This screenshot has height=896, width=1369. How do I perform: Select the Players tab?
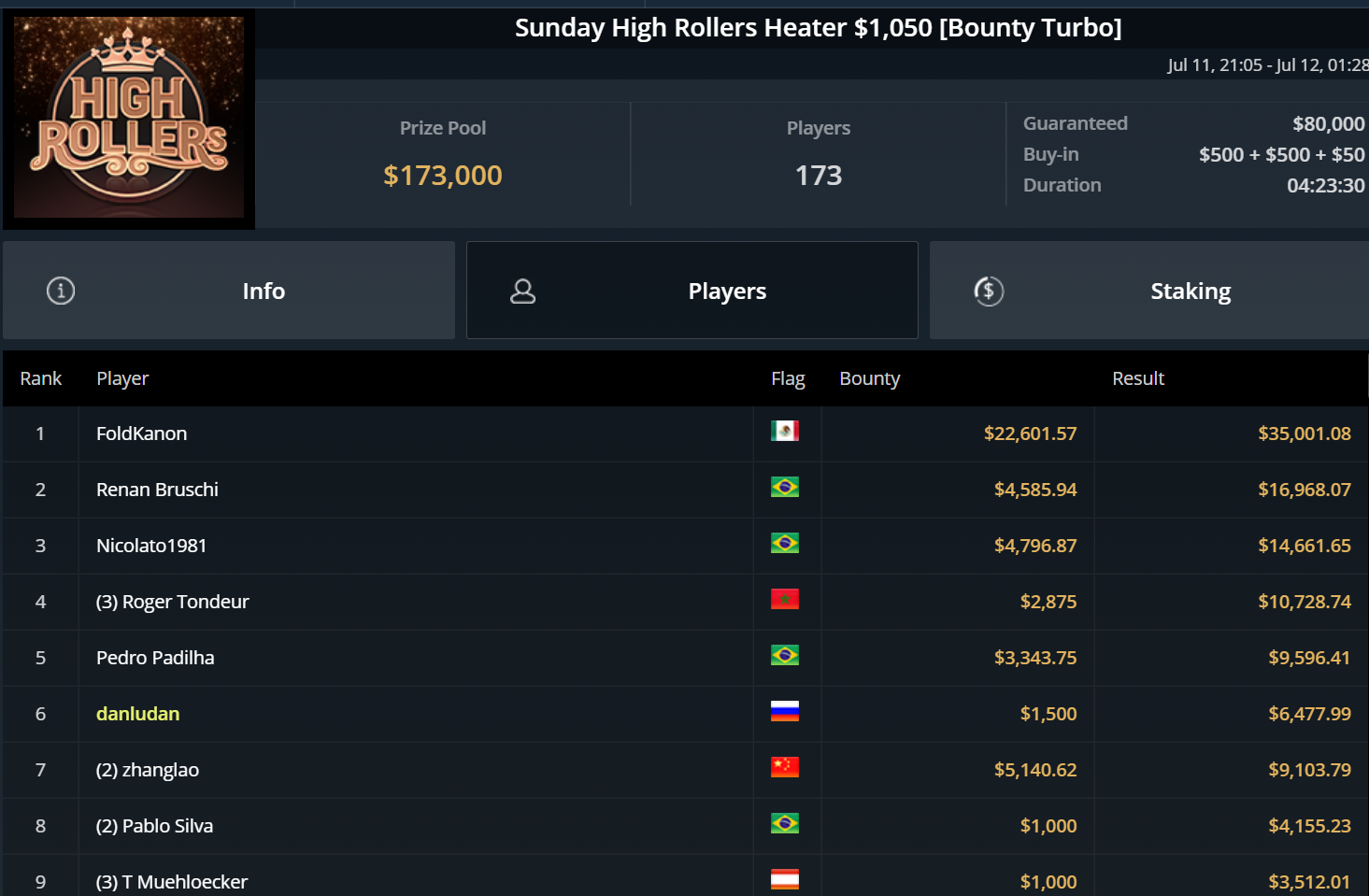coord(692,291)
